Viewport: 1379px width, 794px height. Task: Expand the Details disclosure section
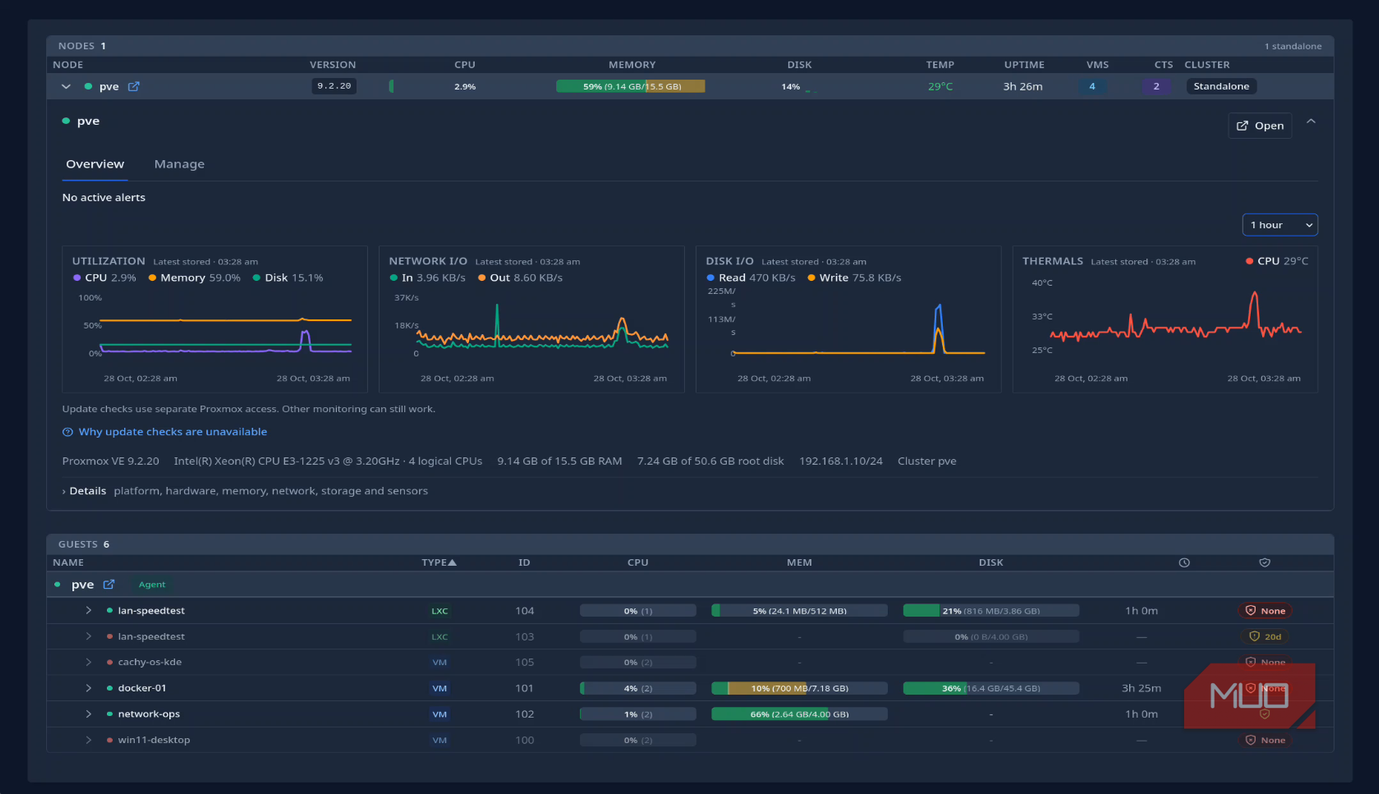84,491
